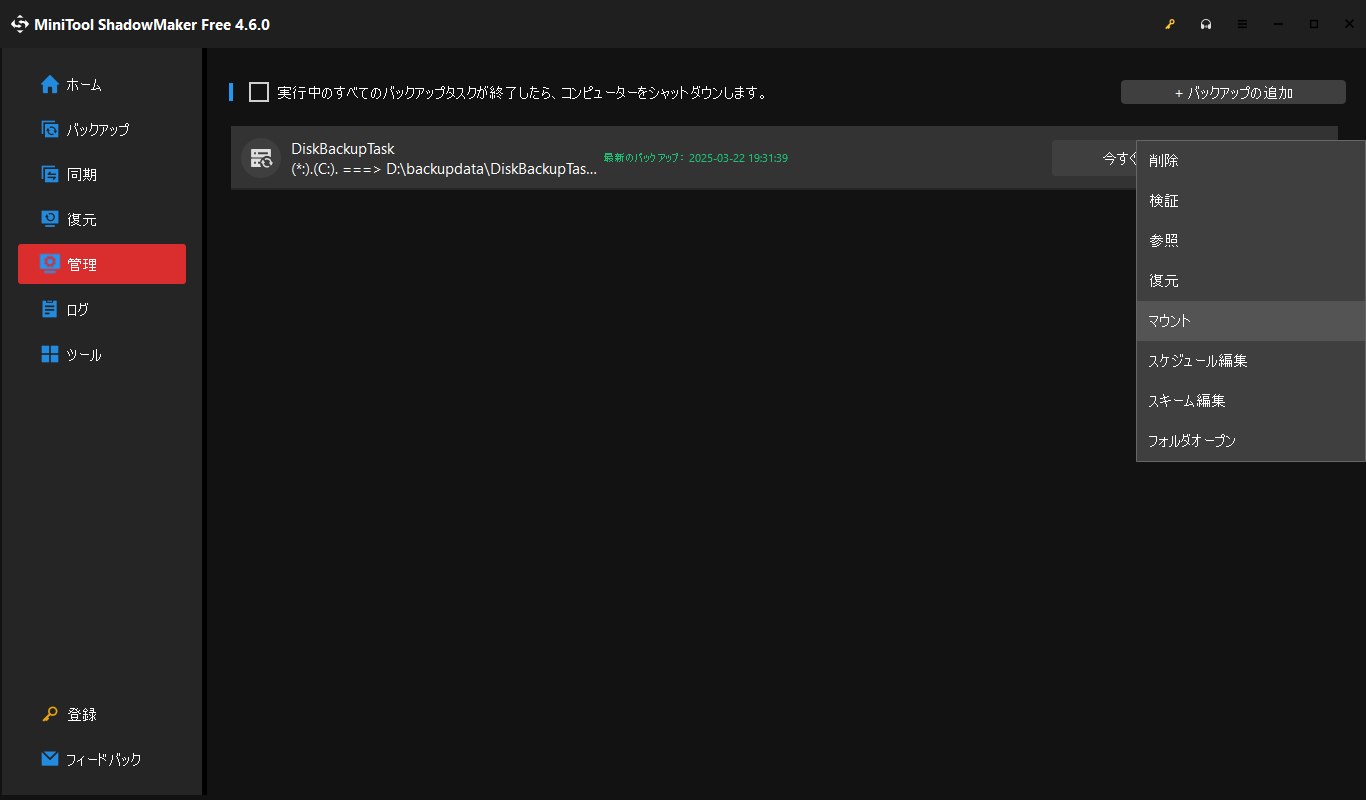The height and width of the screenshot is (800, 1366).
Task: Choose スケジュール編集 menu entry
Action: point(1251,361)
